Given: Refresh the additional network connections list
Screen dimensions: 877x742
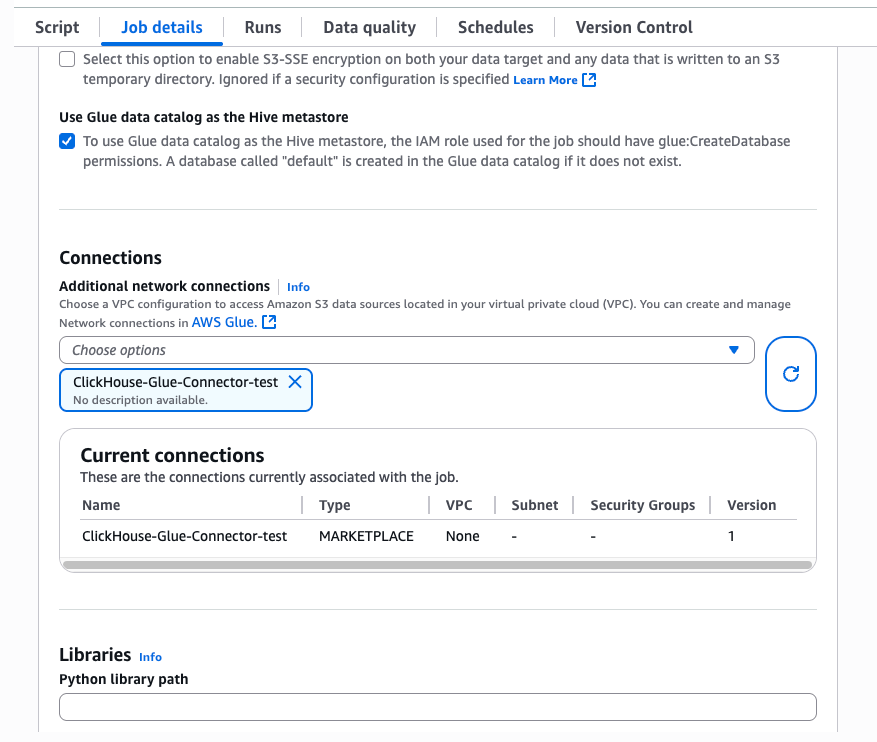Looking at the screenshot, I should (x=790, y=374).
